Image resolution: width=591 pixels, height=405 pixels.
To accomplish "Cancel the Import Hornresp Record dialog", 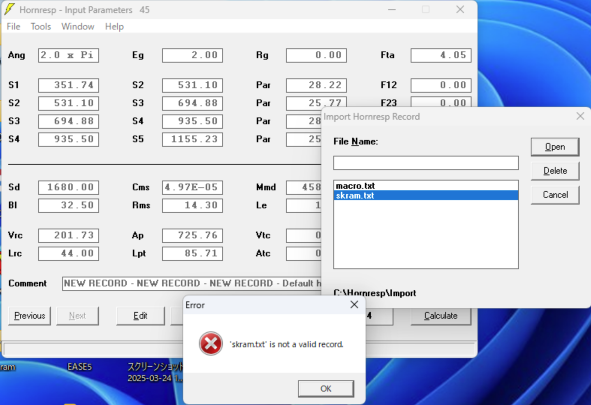I will (x=555, y=195).
